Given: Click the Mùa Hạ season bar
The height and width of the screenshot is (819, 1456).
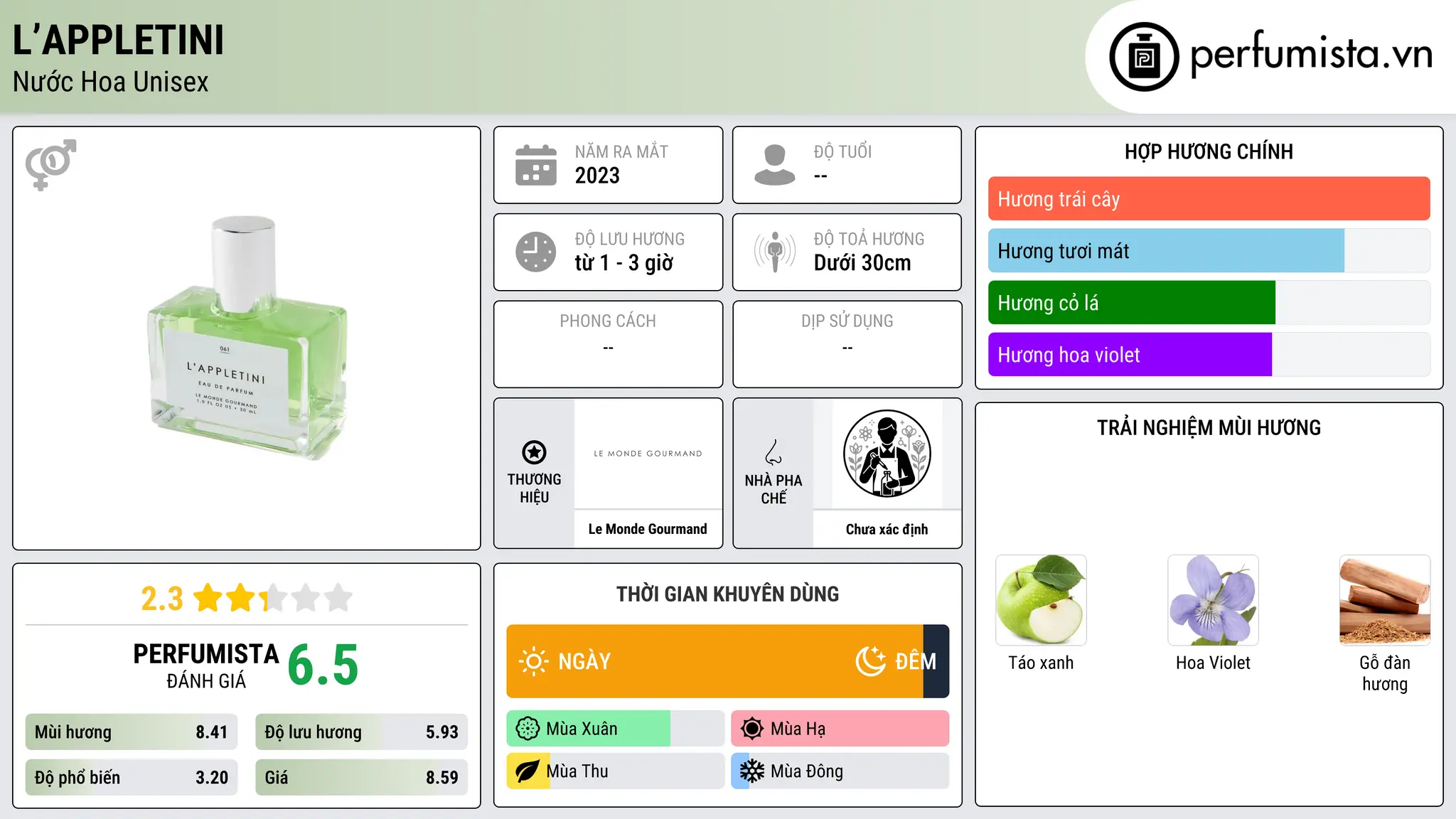Looking at the screenshot, I should tap(840, 729).
